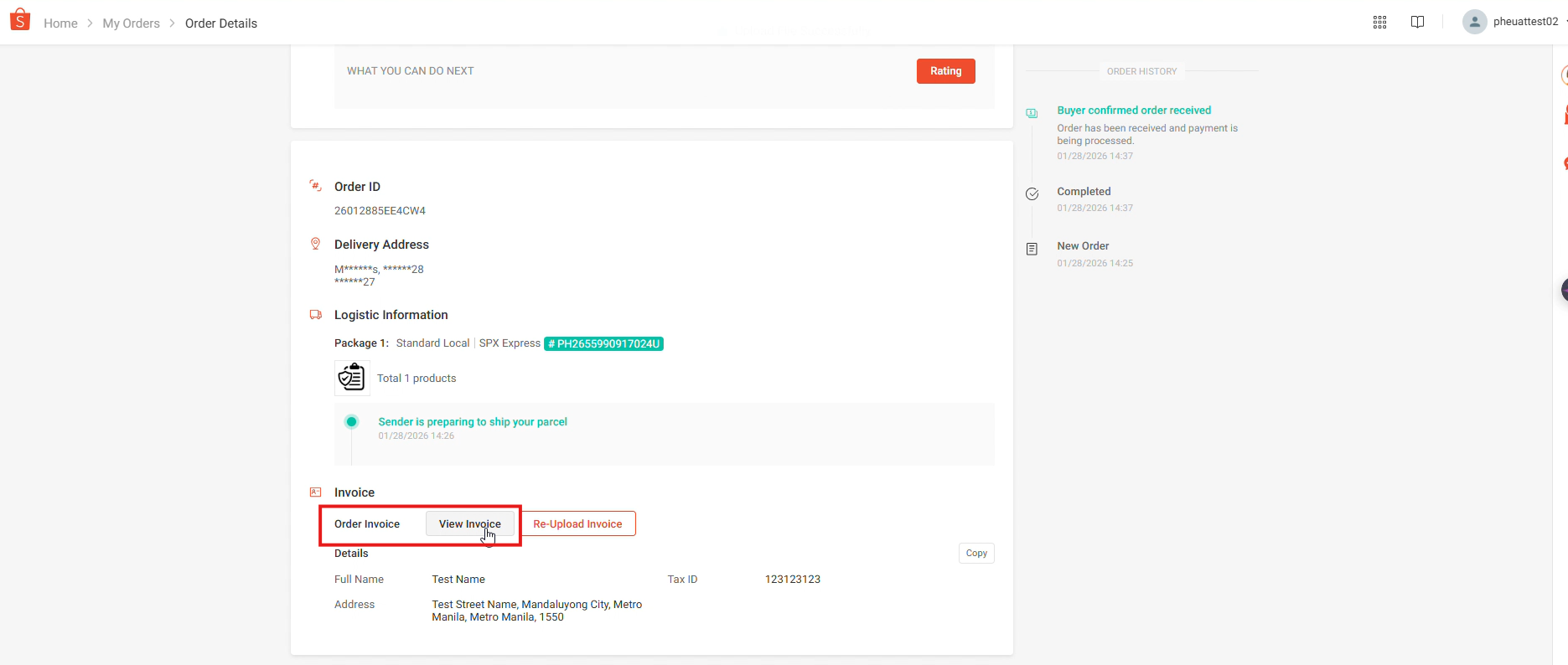Click the 'WHAT YOU CAN DO NEXT' label
Viewport: 1568px width, 665px height.
coord(411,71)
